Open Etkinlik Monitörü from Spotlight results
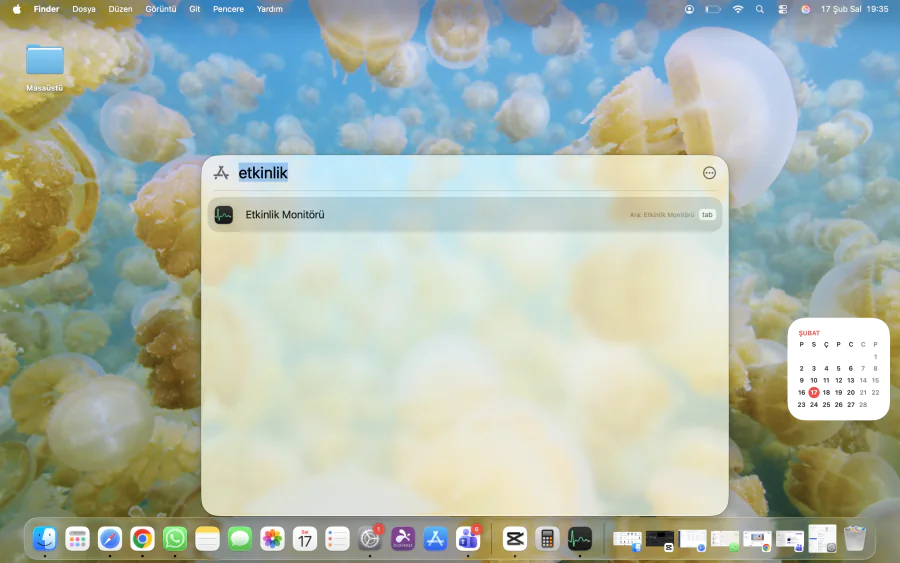 tap(465, 215)
